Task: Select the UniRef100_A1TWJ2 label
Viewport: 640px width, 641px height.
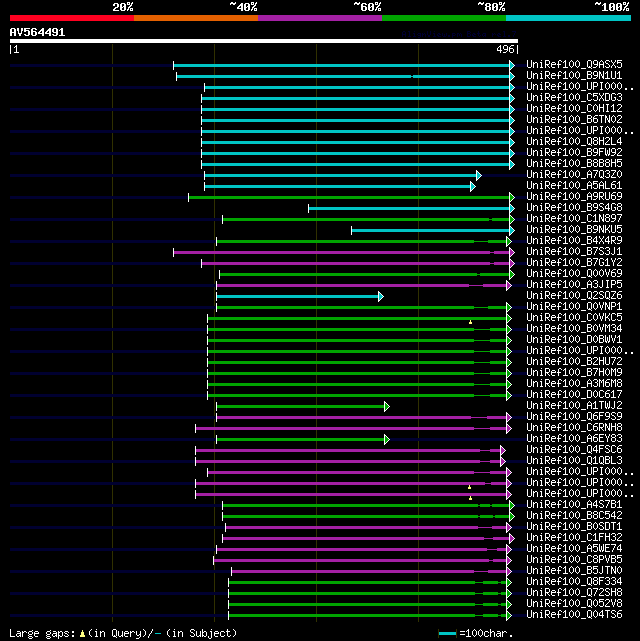Action: [x=574, y=406]
